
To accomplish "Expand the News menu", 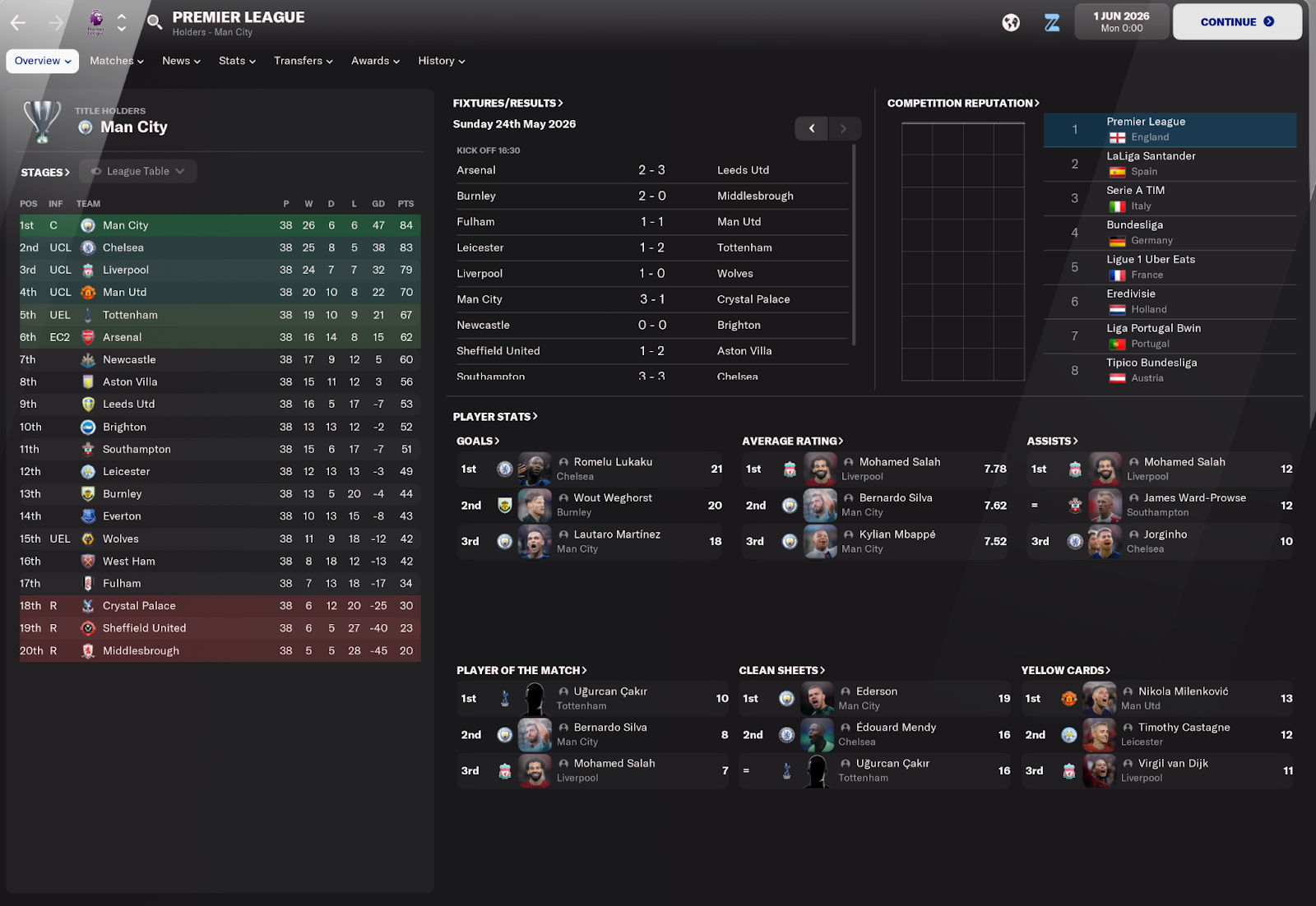I will 181,61.
